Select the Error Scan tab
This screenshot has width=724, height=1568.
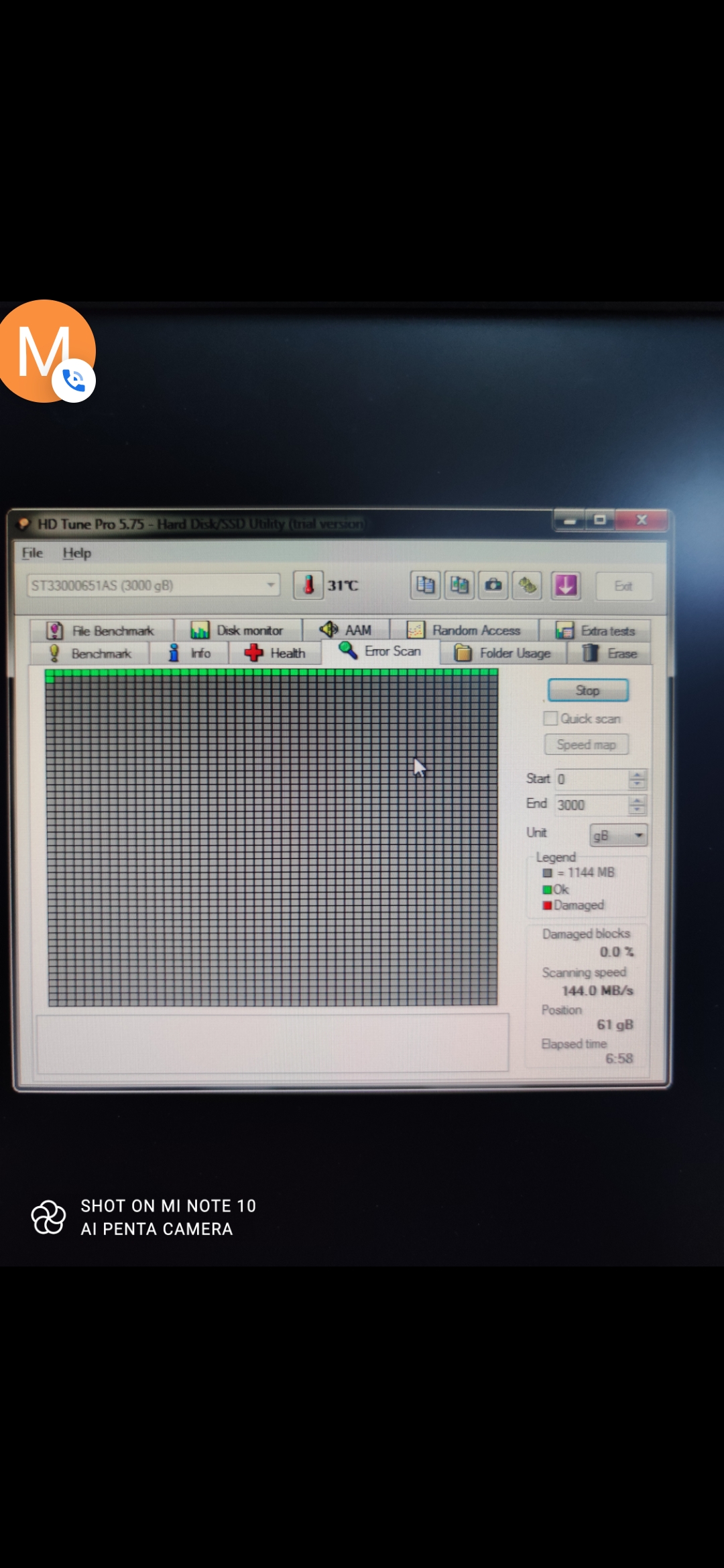380,651
